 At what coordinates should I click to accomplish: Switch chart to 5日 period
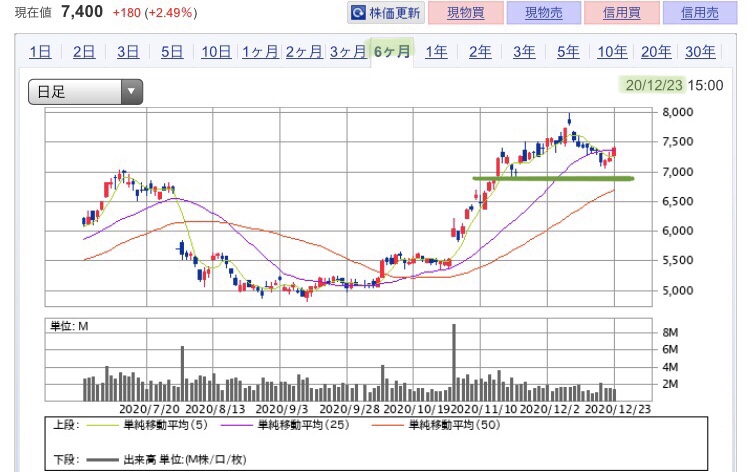click(172, 52)
